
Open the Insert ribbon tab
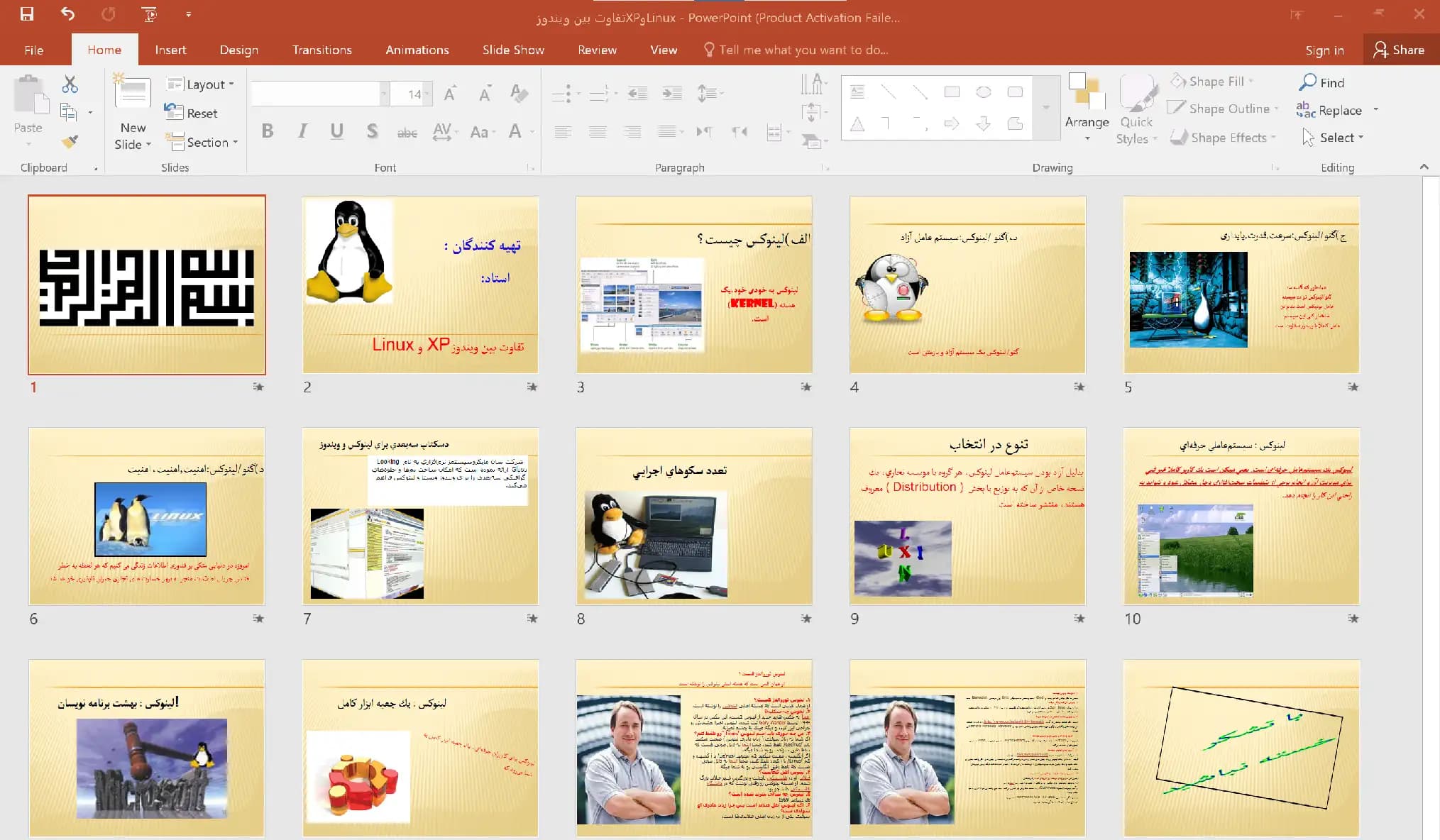170,50
